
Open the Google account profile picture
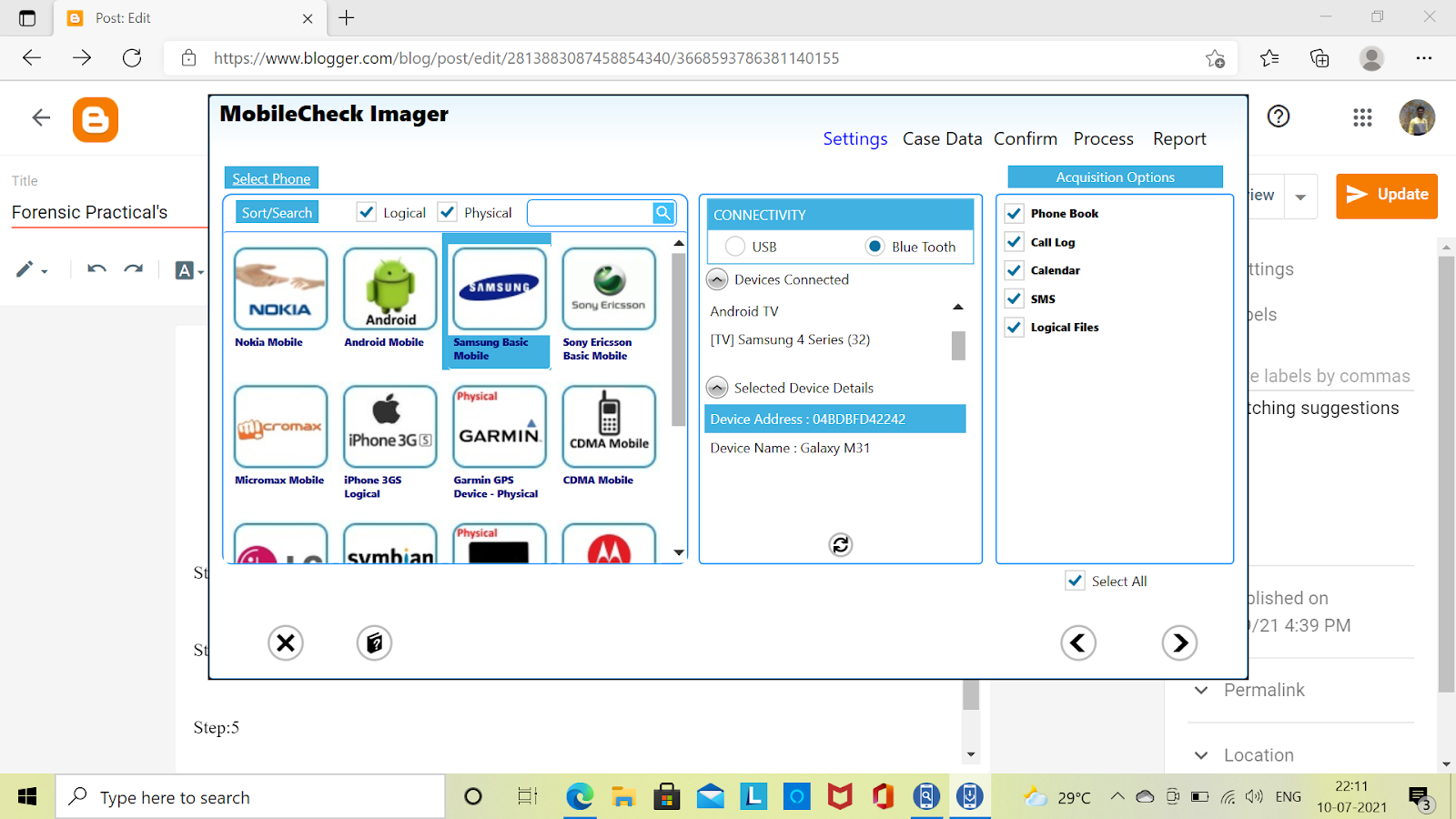tap(1417, 117)
